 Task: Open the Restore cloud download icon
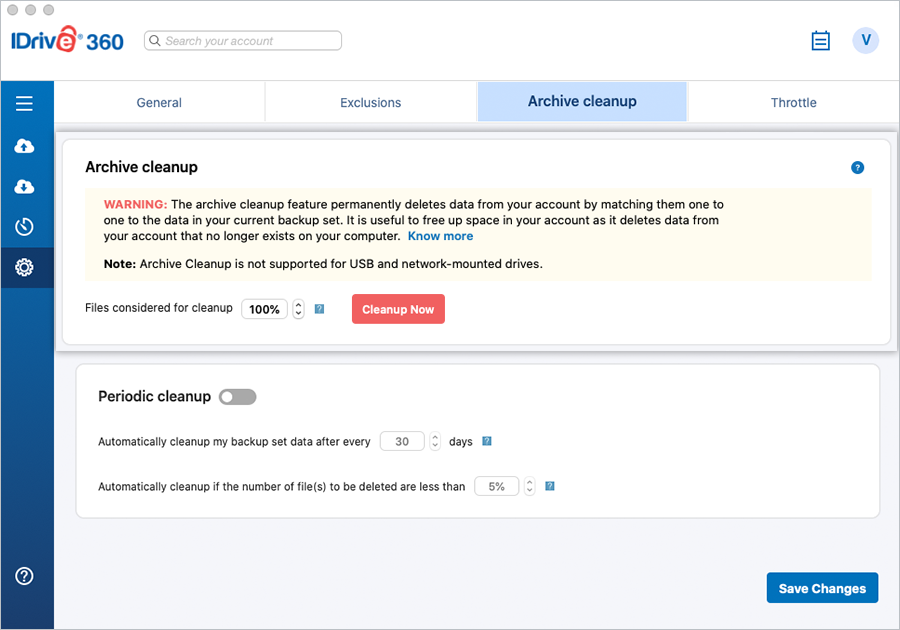click(25, 187)
